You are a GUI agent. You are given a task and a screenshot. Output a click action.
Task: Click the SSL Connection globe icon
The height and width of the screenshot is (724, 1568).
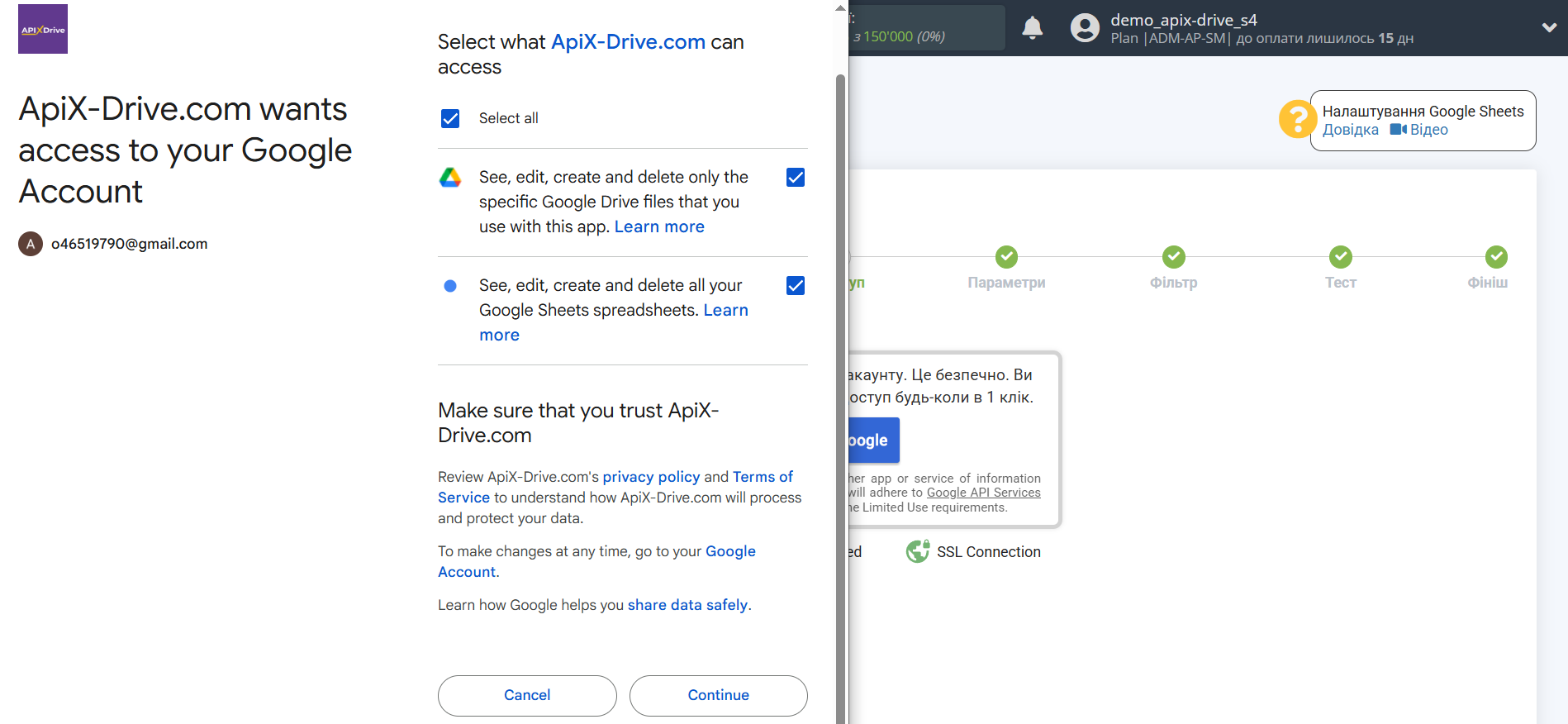[918, 551]
